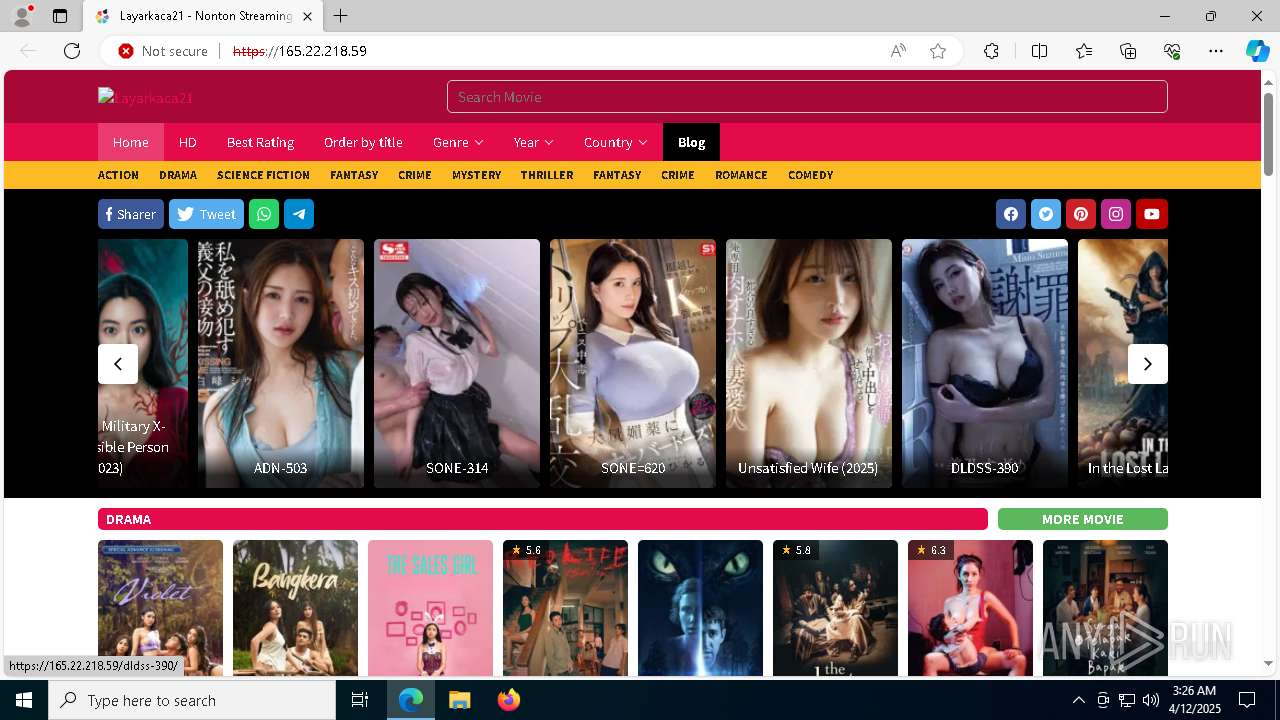Screen dimensions: 1280x720
Task: Click the Search Movie input field
Action: 807,97
